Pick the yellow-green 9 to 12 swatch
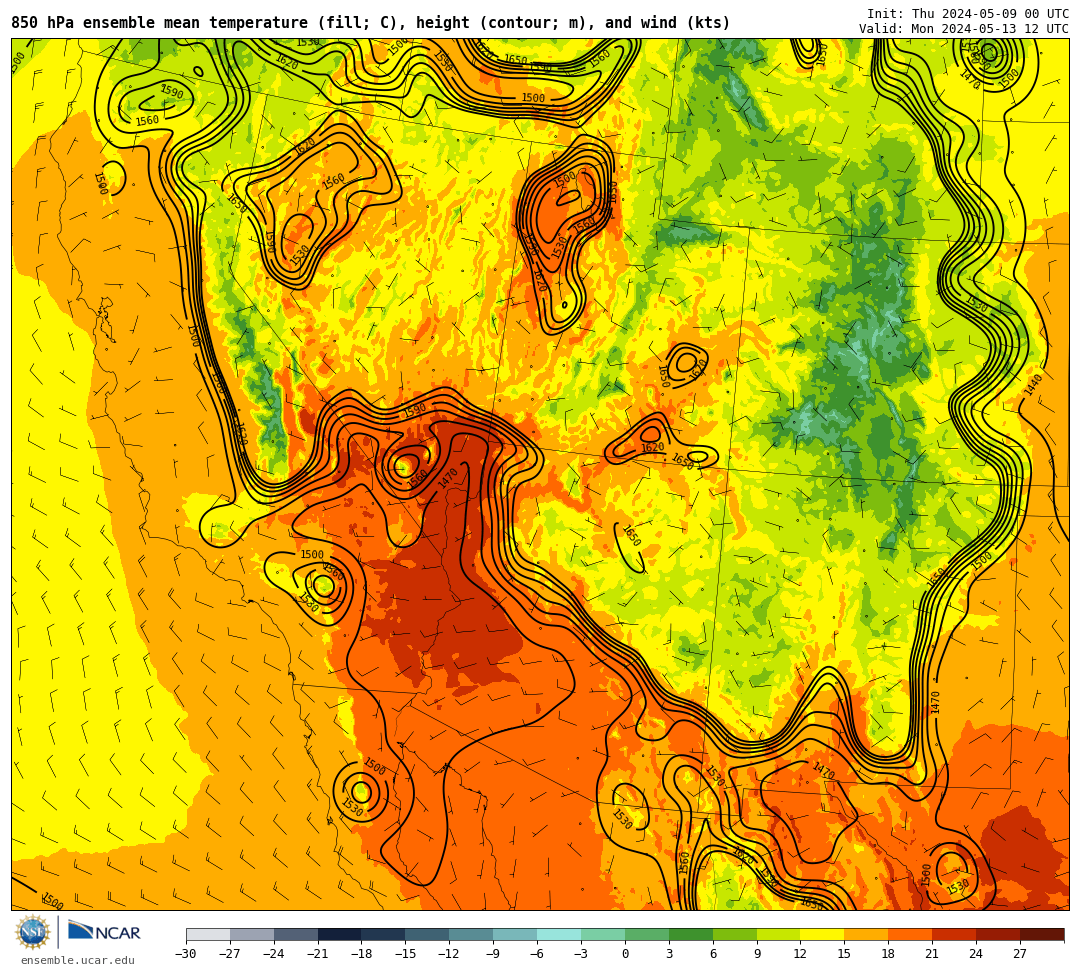Image resolution: width=1080 pixels, height=973 pixels. 779,934
